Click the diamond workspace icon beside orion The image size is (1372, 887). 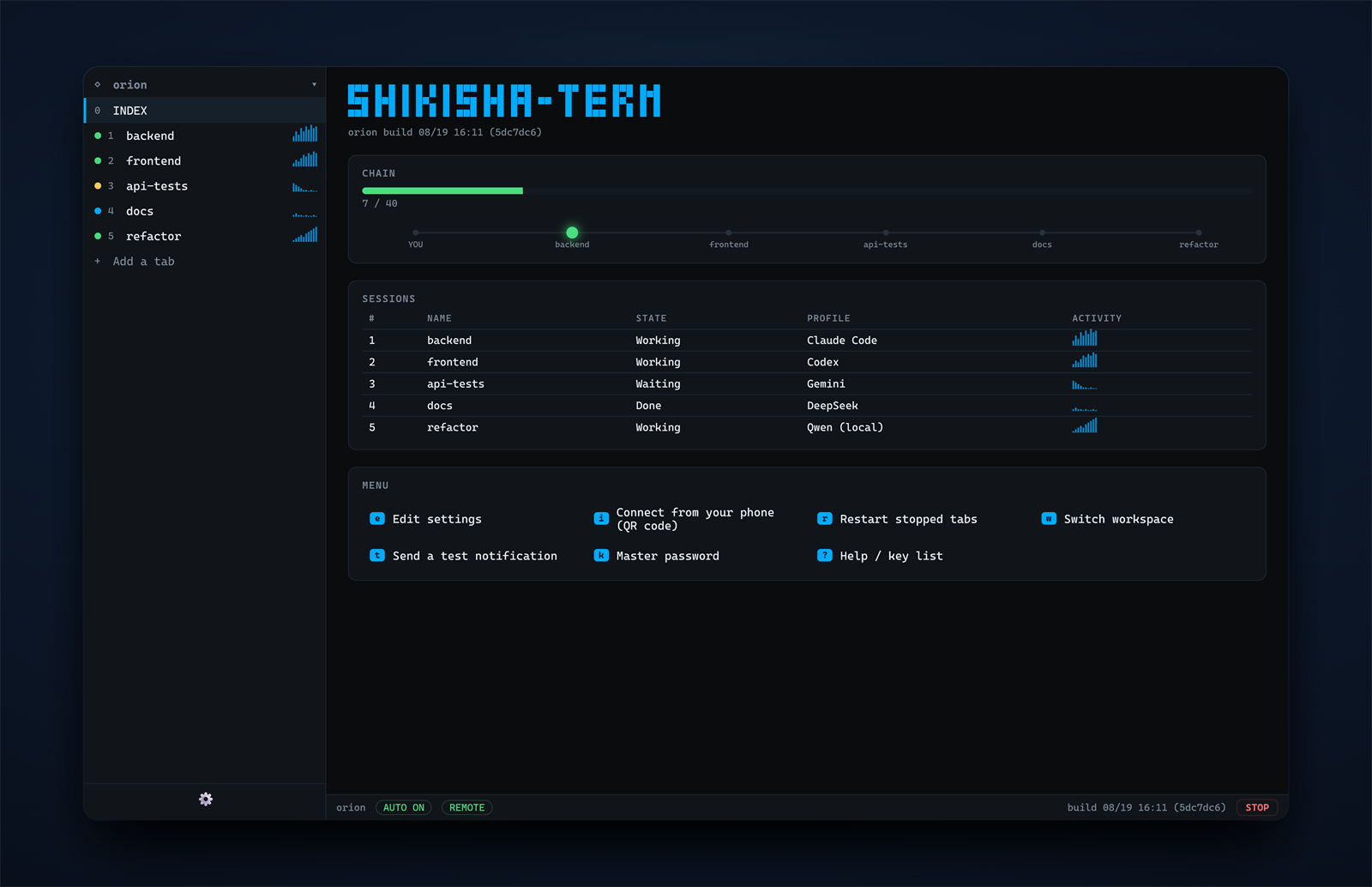tap(98, 84)
